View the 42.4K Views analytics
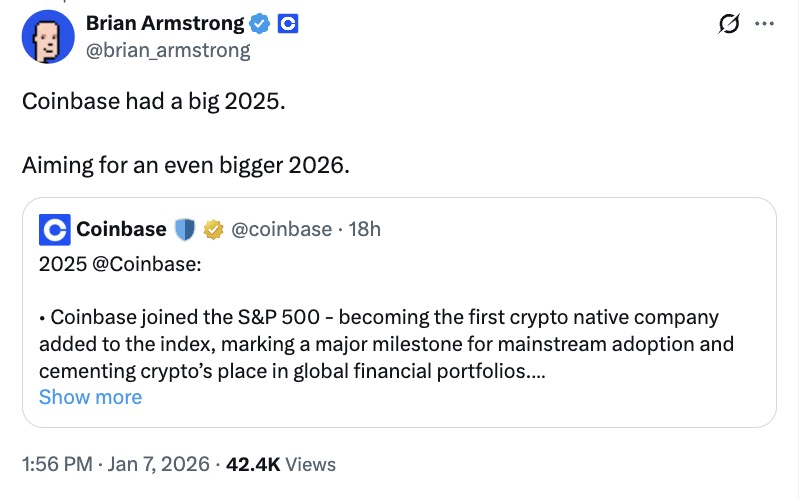The image size is (800, 500). (x=281, y=464)
